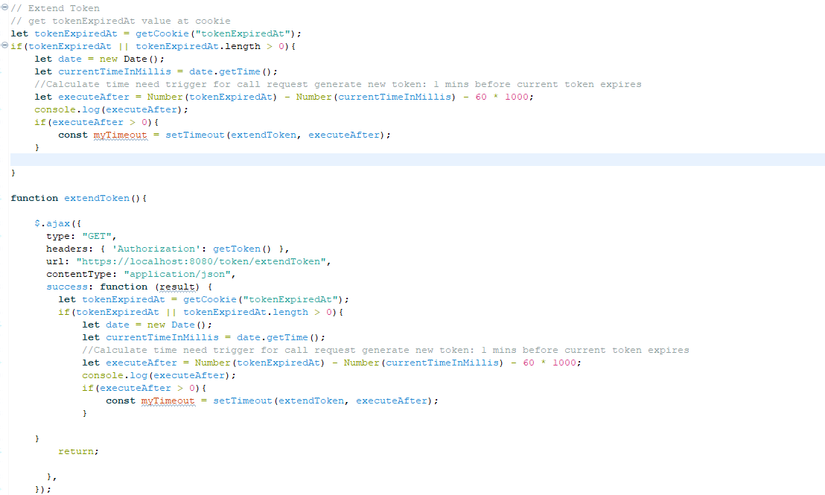Click the extendToken name in function declaration
Viewport: 825px width, 495px height.
click(97, 198)
